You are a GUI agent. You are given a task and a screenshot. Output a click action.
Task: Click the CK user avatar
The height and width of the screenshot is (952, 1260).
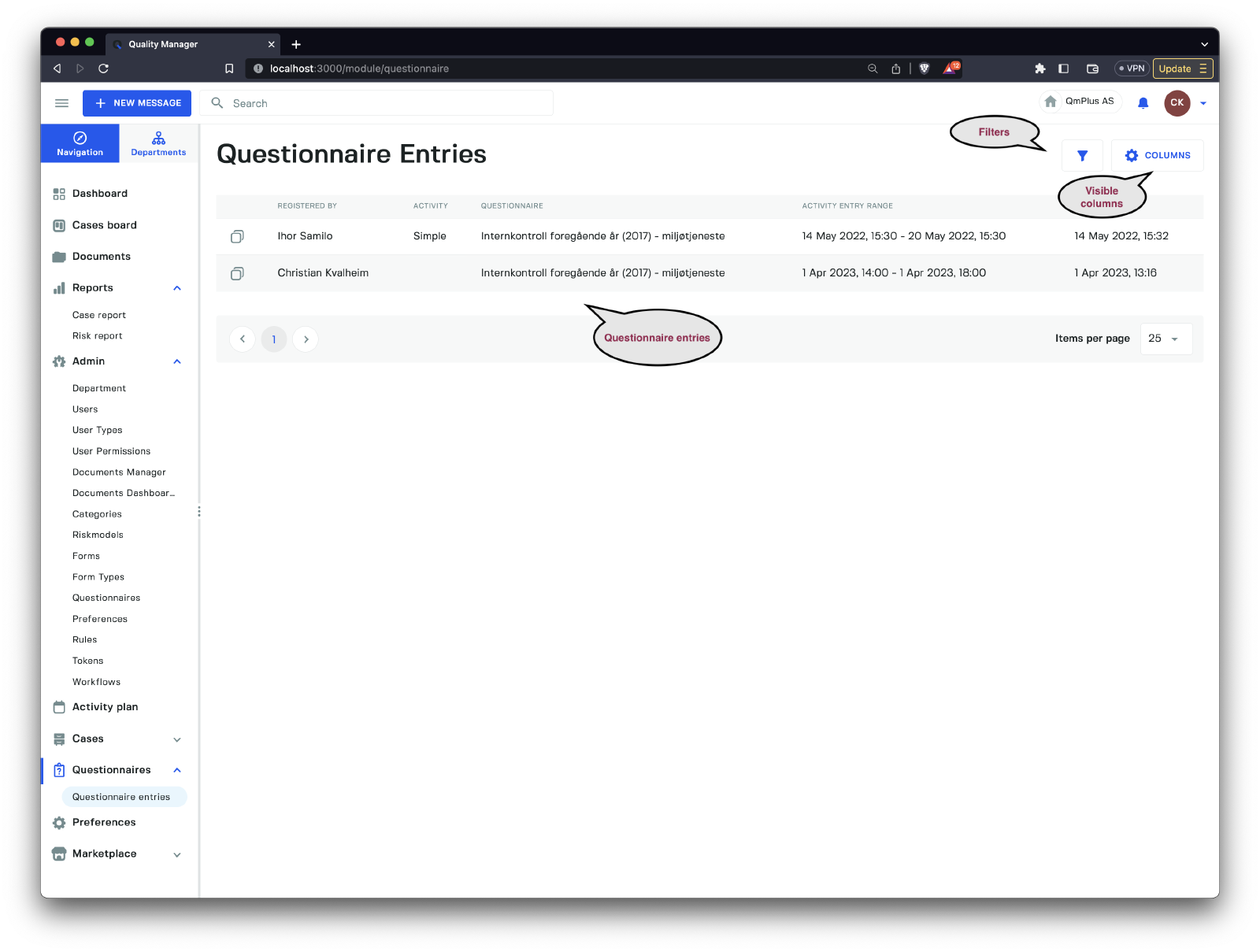(1177, 103)
